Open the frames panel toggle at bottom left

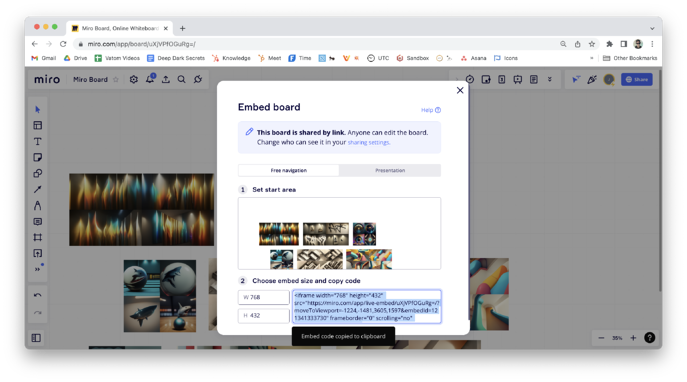(36, 338)
